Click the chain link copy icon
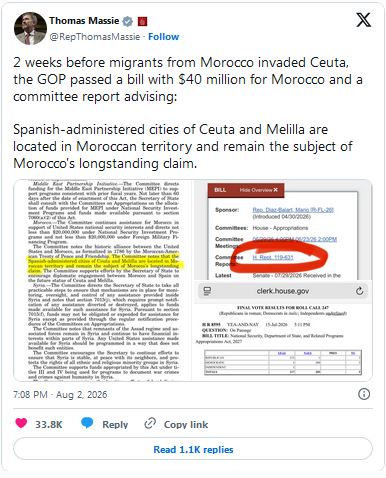Image resolution: width=386 pixels, height=478 pixels. pyautogui.click(x=150, y=423)
